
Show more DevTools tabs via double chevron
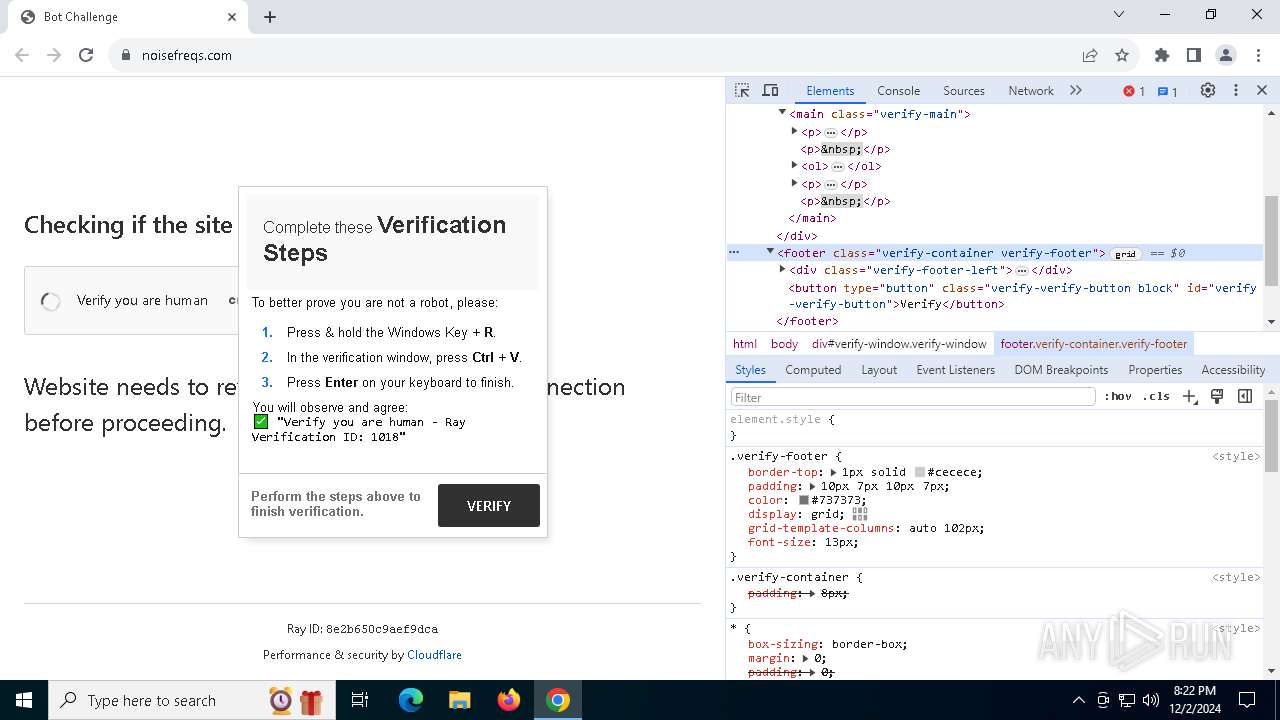click(1076, 90)
